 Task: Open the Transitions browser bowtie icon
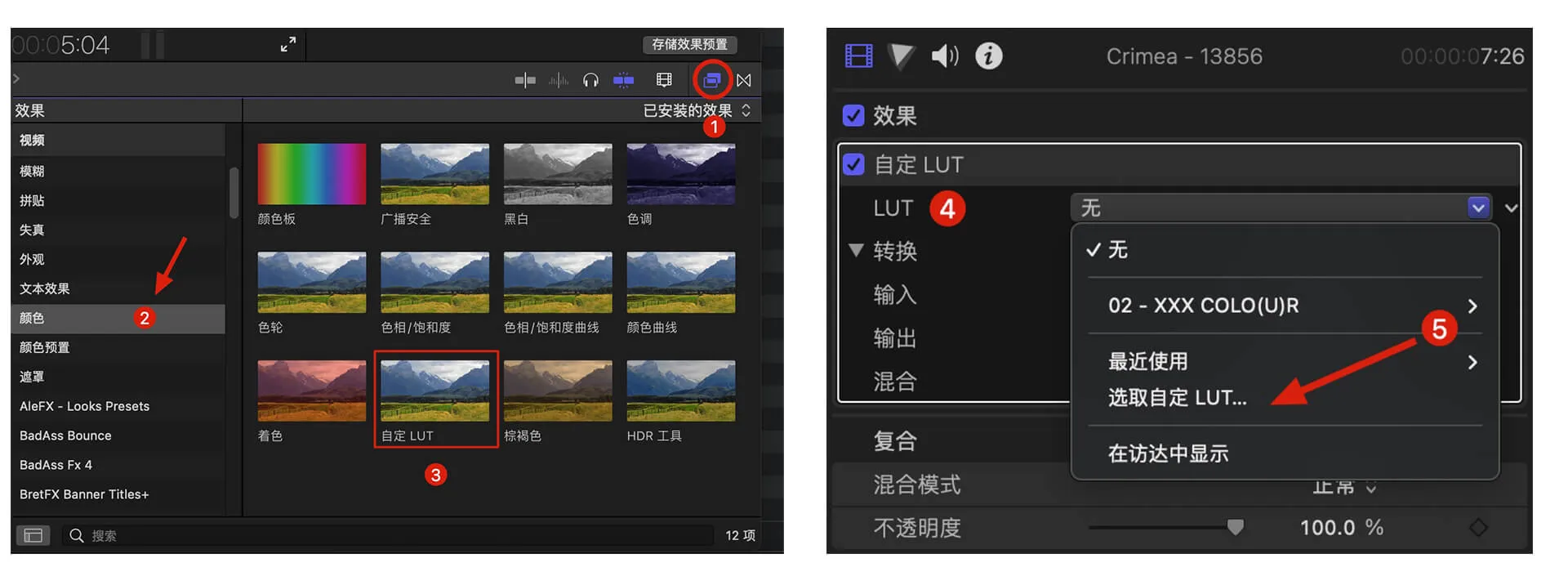744,80
